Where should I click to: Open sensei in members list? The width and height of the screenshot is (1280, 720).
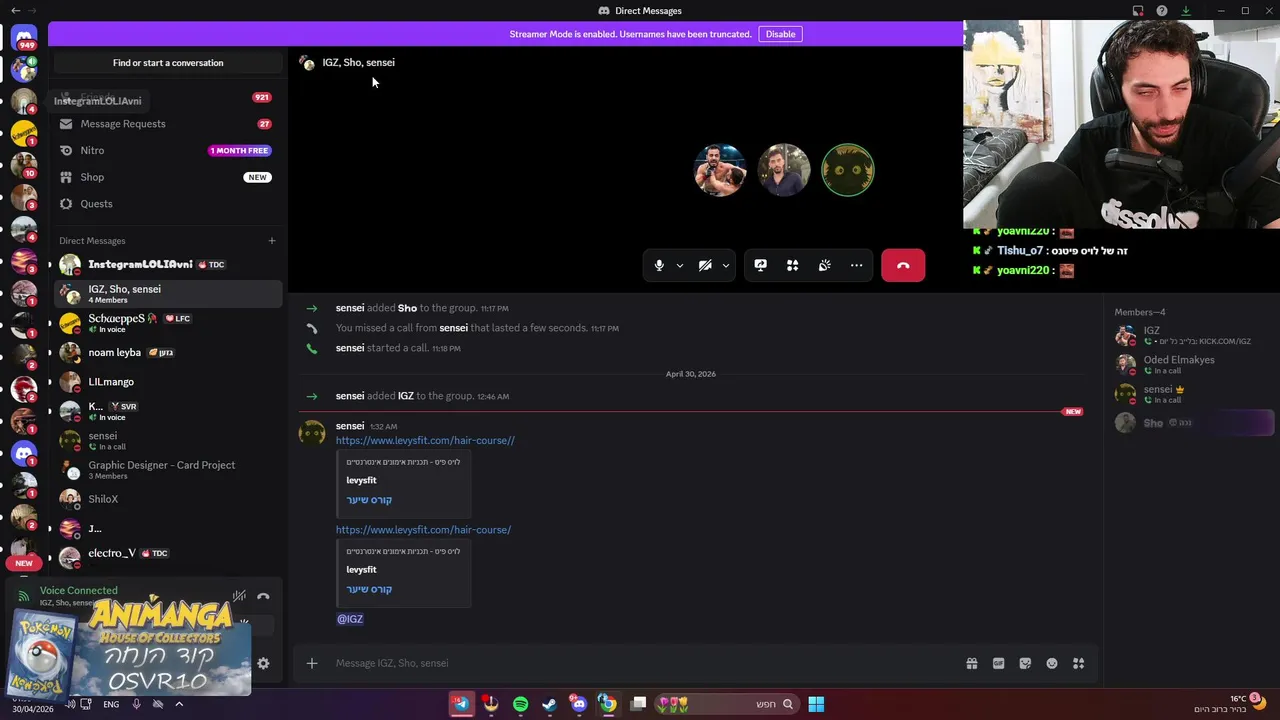[1193, 393]
